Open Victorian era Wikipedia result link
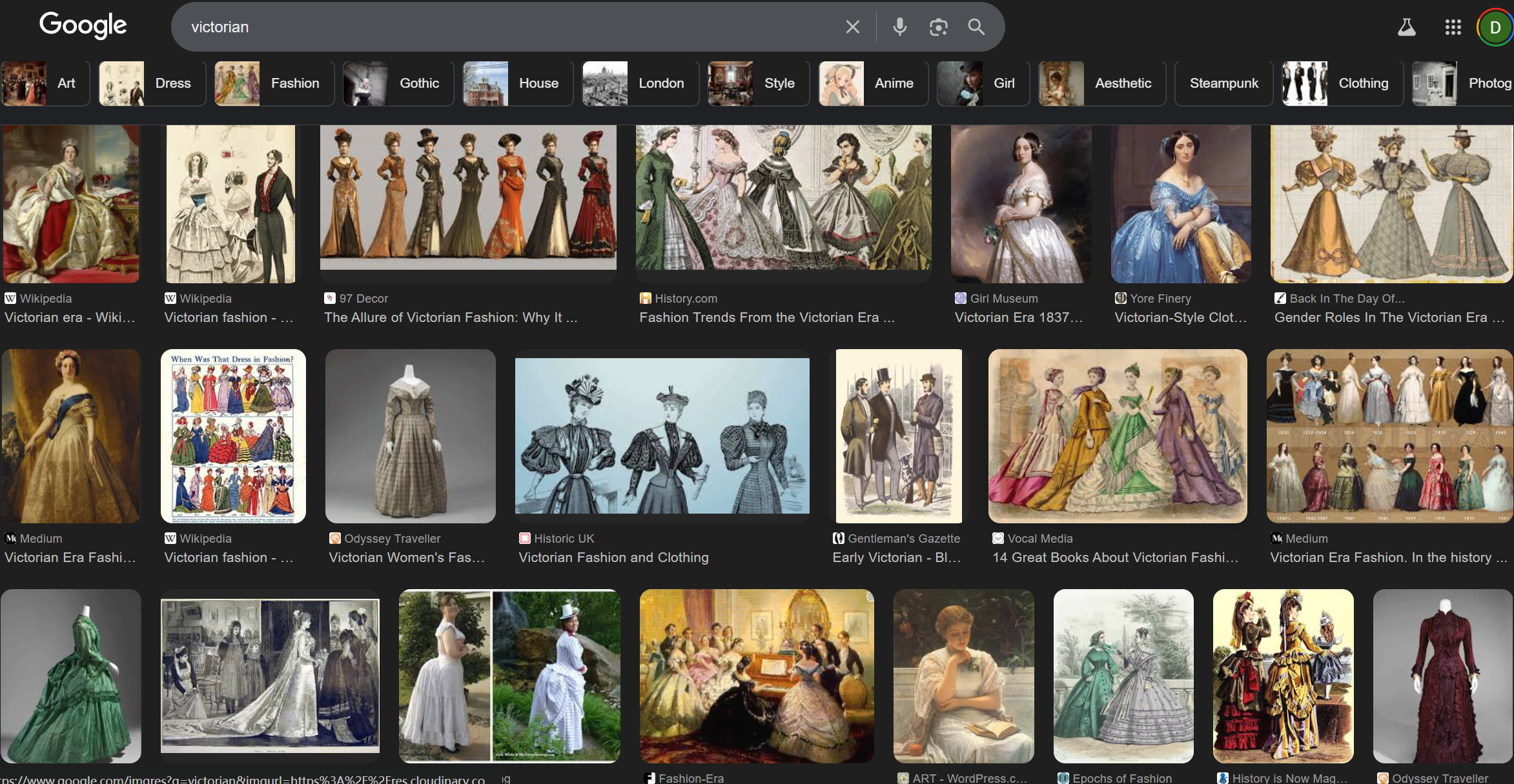 70,317
